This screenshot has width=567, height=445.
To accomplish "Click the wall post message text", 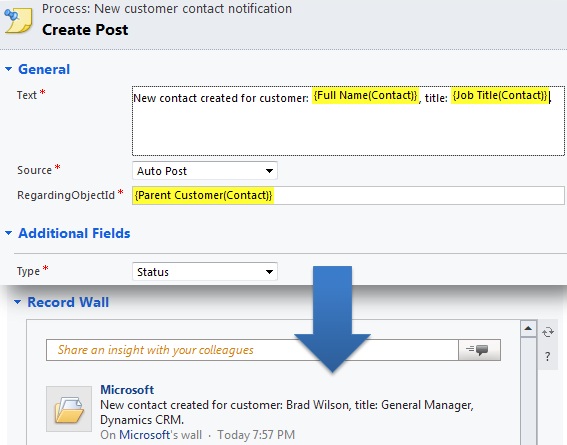I will 287,412.
